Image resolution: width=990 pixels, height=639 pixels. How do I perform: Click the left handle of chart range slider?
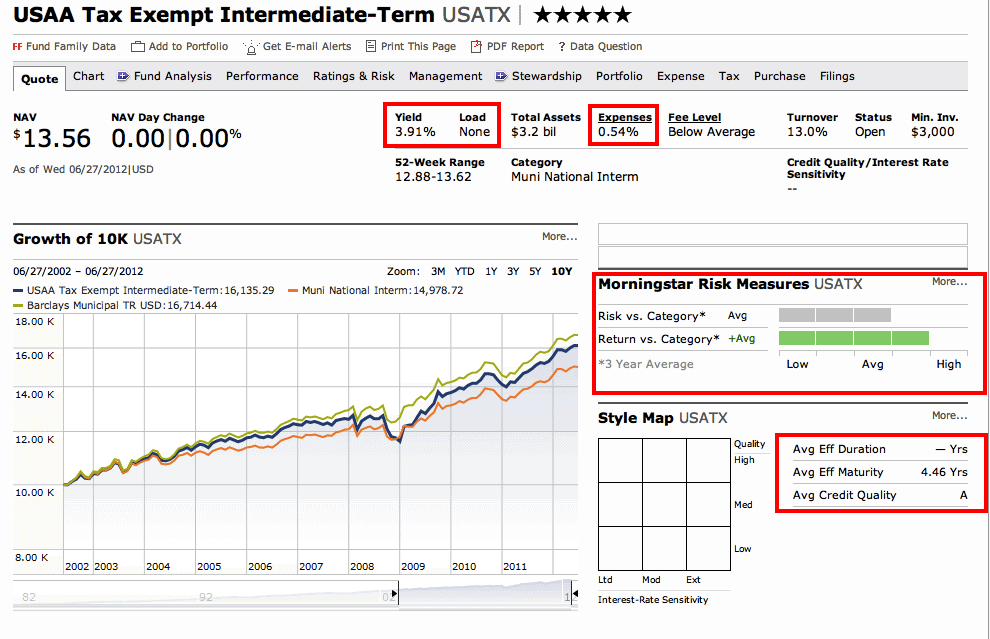pos(396,594)
